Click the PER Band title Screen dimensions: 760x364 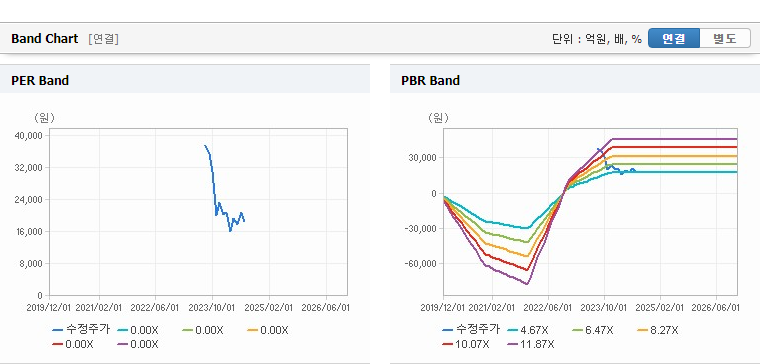click(40, 80)
